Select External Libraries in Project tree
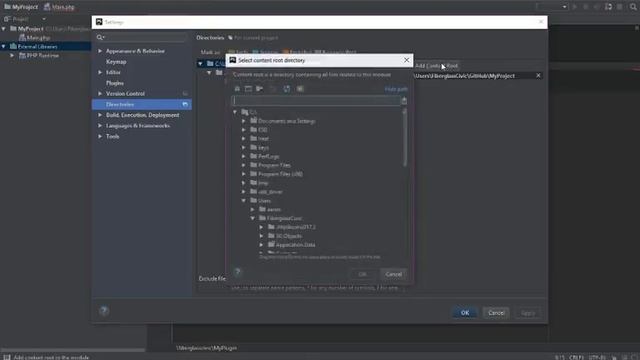The image size is (640, 360). tap(38, 47)
